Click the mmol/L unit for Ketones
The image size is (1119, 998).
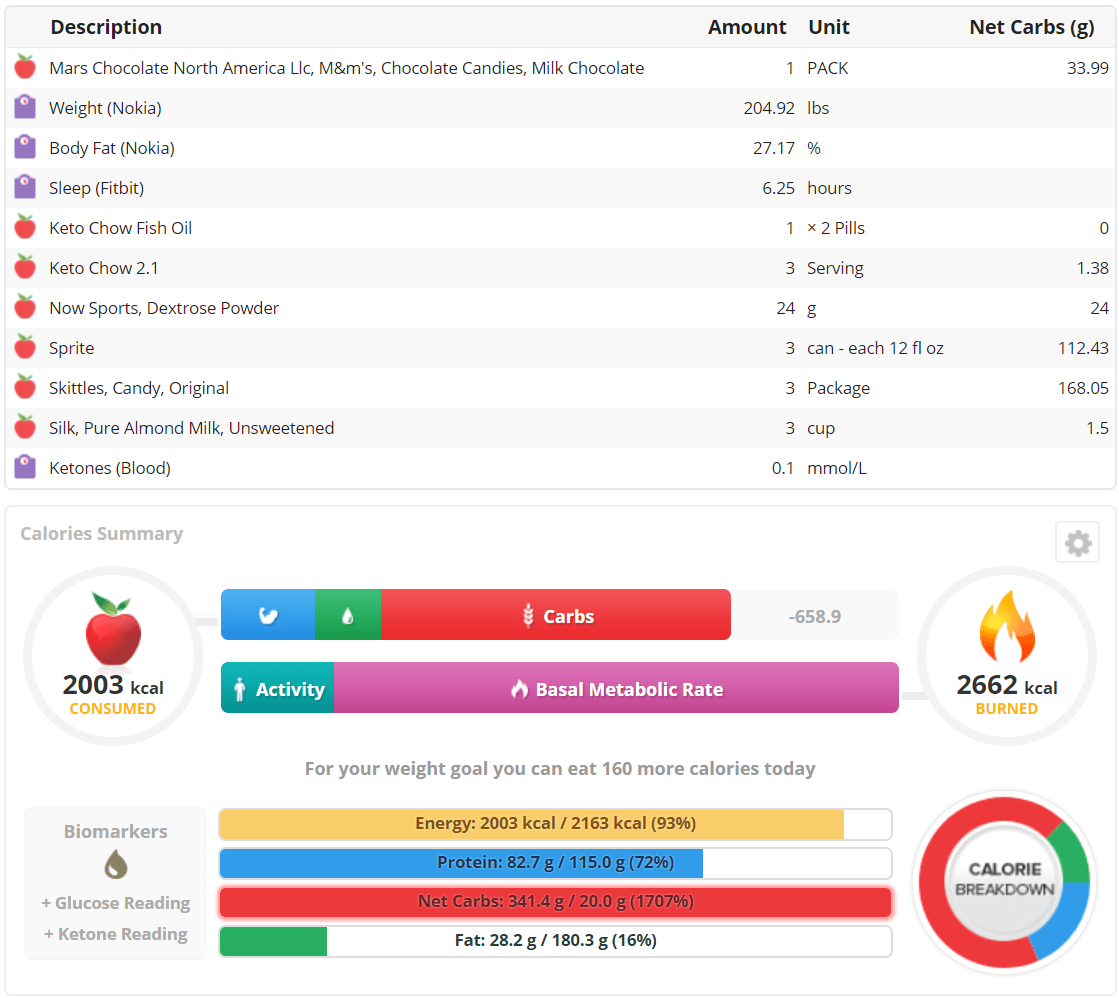click(x=836, y=468)
